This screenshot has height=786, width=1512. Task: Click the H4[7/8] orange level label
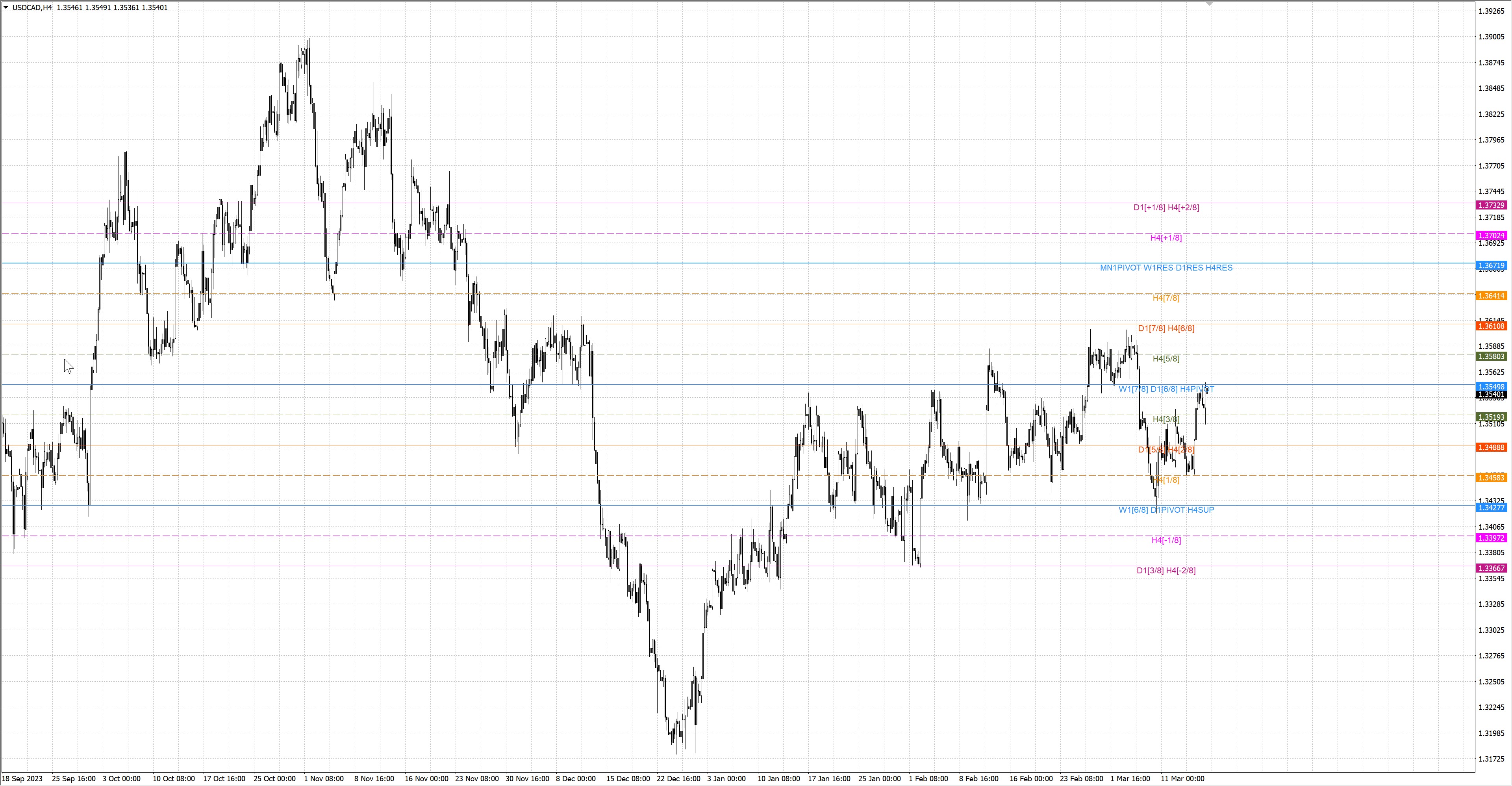(x=1165, y=298)
